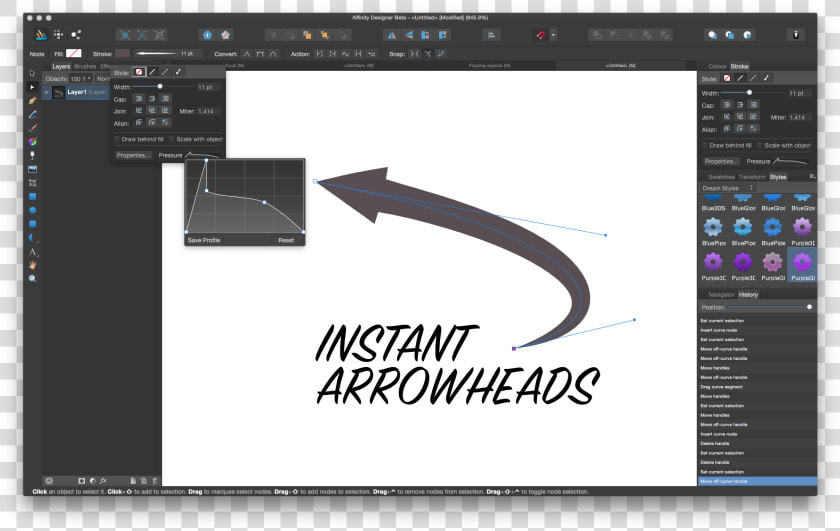Convert node to smooth in context toolbar

(260, 54)
